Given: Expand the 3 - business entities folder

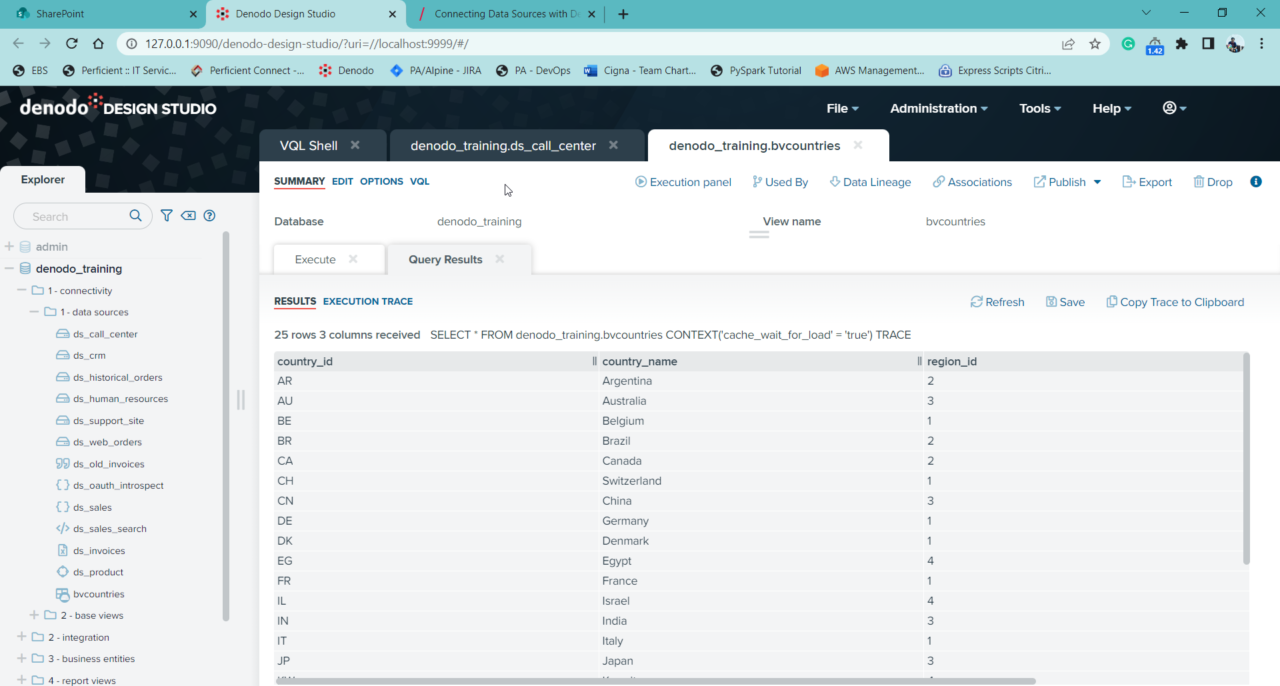Looking at the screenshot, I should [x=22, y=659].
